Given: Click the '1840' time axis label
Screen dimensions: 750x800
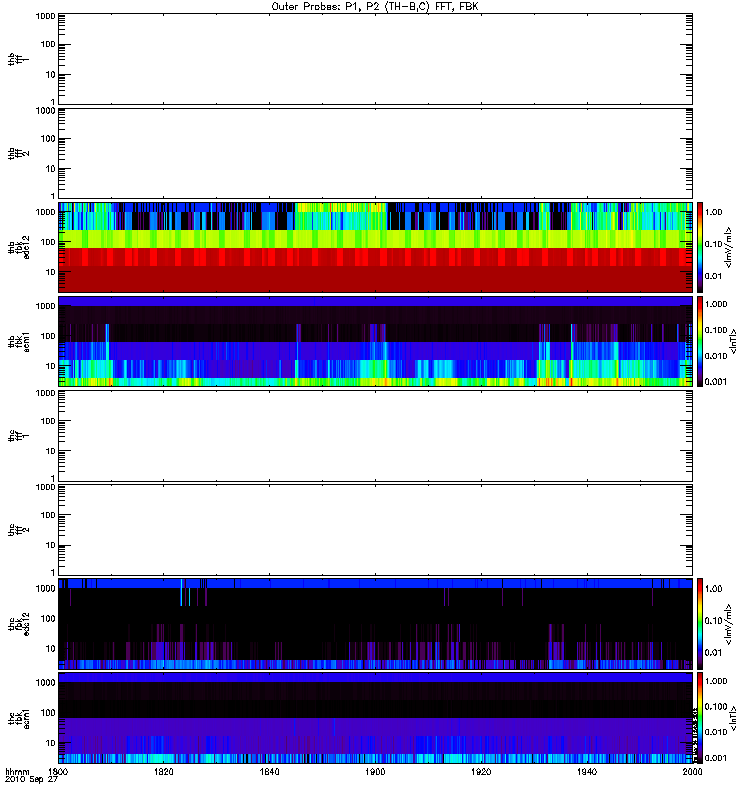Looking at the screenshot, I should click(269, 771).
